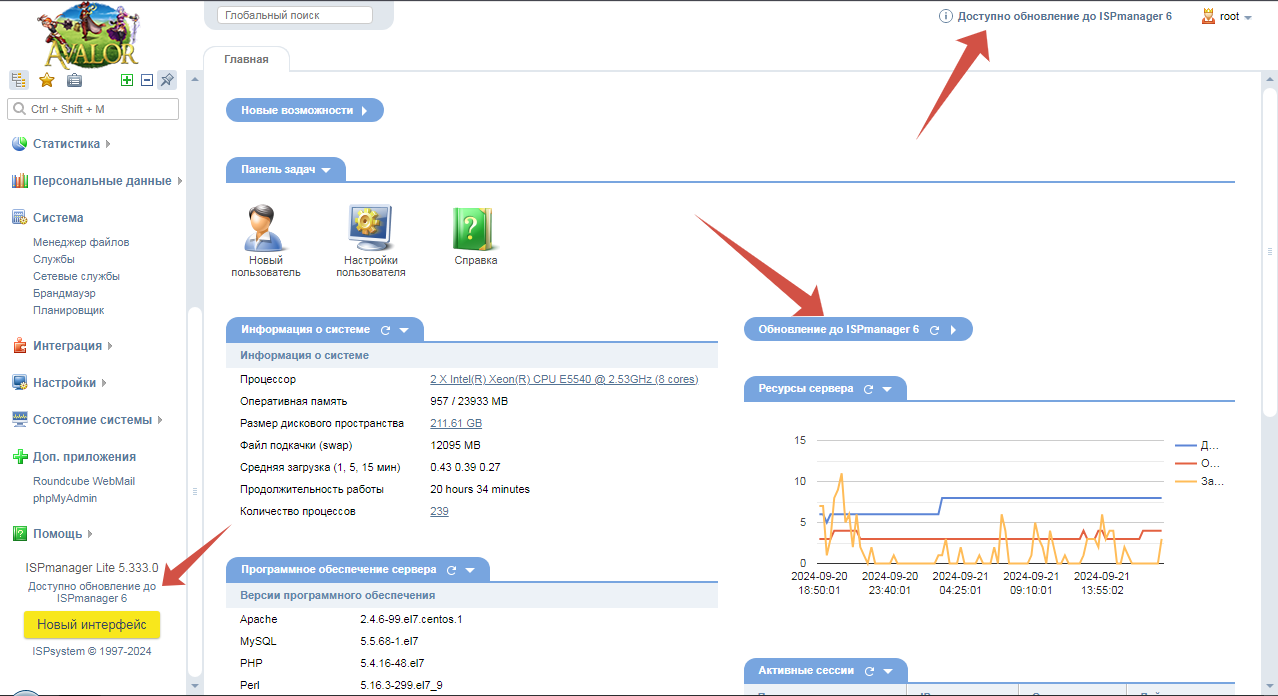
Task: Collapse all menu items with minus icon
Action: click(x=147, y=80)
